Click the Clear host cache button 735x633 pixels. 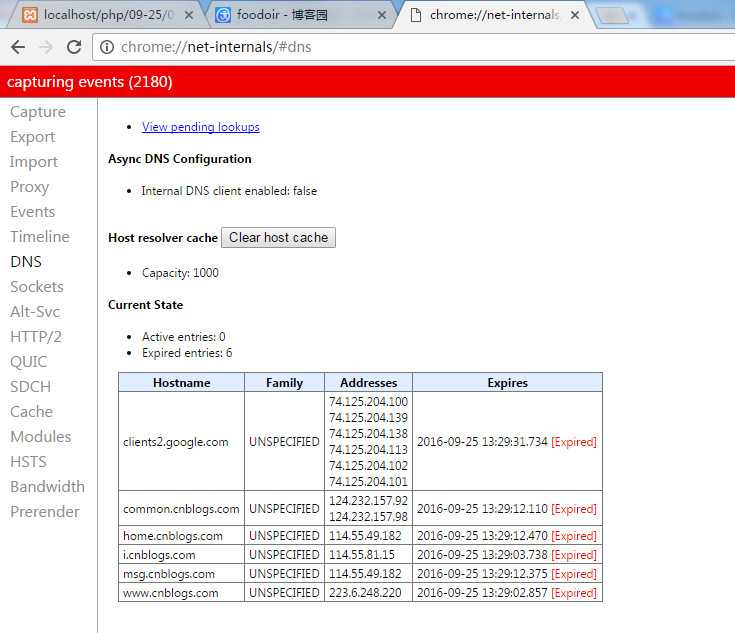pyautogui.click(x=278, y=237)
